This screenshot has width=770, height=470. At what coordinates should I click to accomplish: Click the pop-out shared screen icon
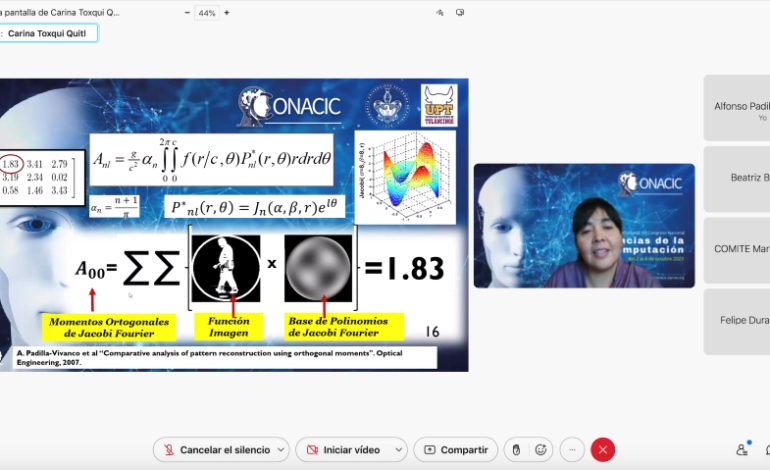click(x=460, y=13)
